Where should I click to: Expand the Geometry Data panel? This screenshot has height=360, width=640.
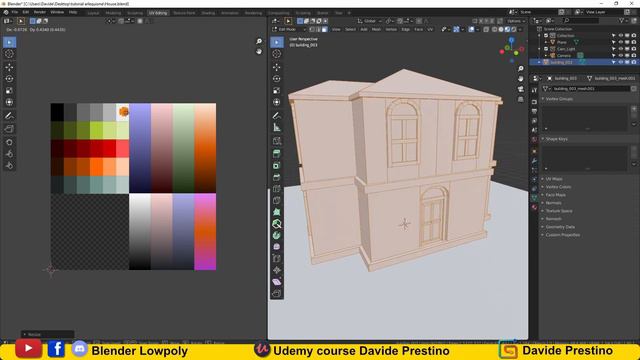click(560, 227)
